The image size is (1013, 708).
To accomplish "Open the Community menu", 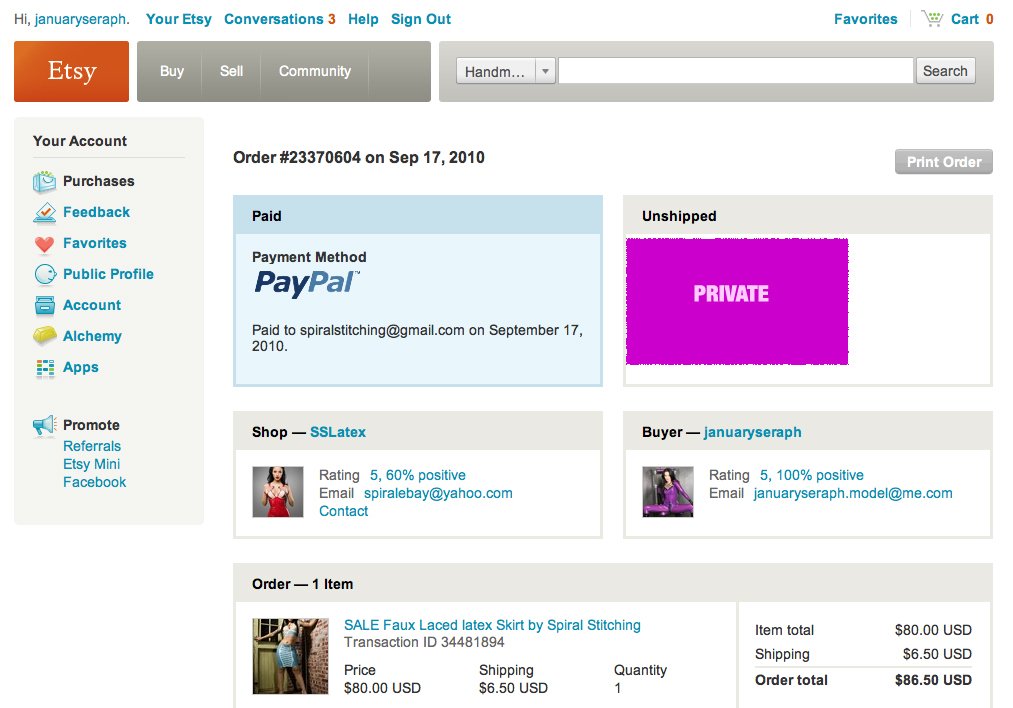I will tap(315, 71).
